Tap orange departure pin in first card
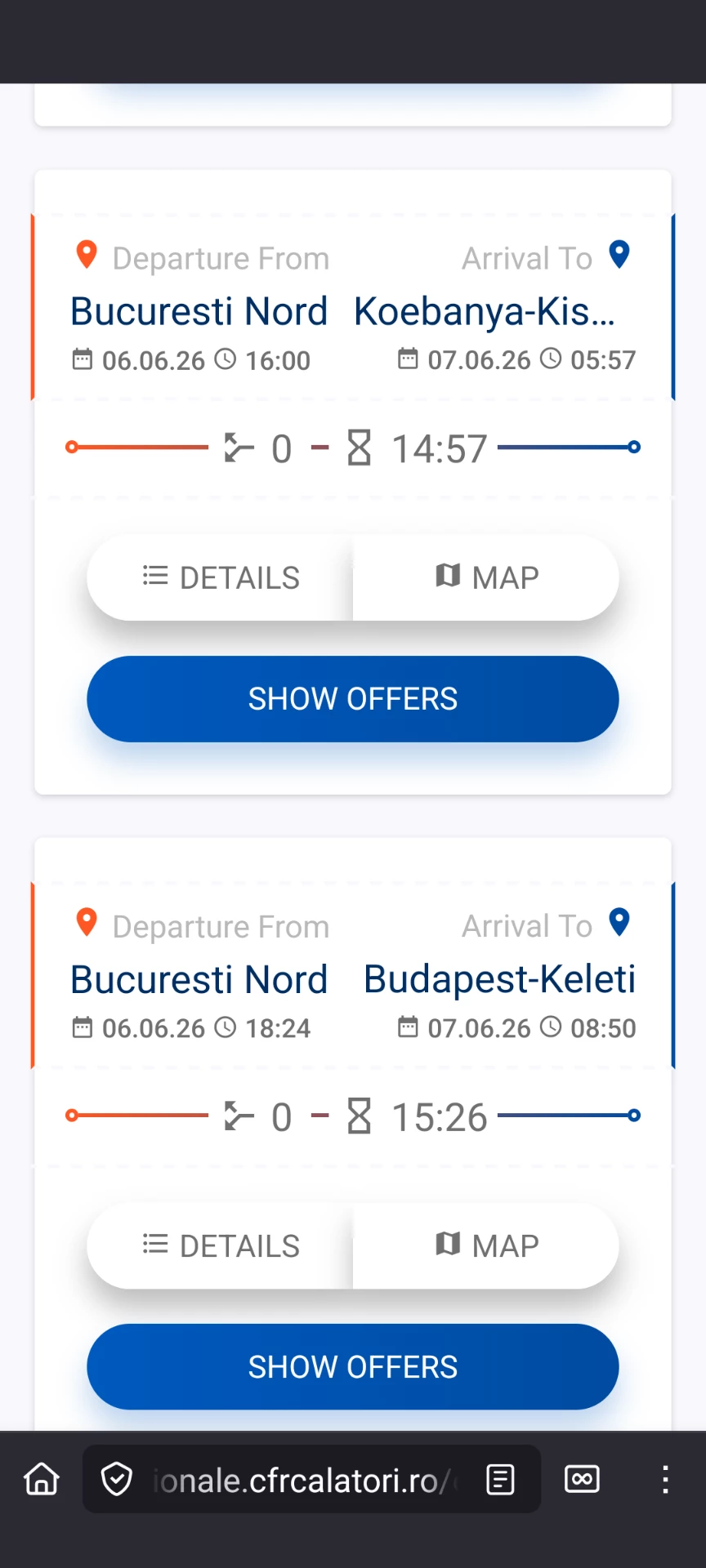 click(87, 255)
